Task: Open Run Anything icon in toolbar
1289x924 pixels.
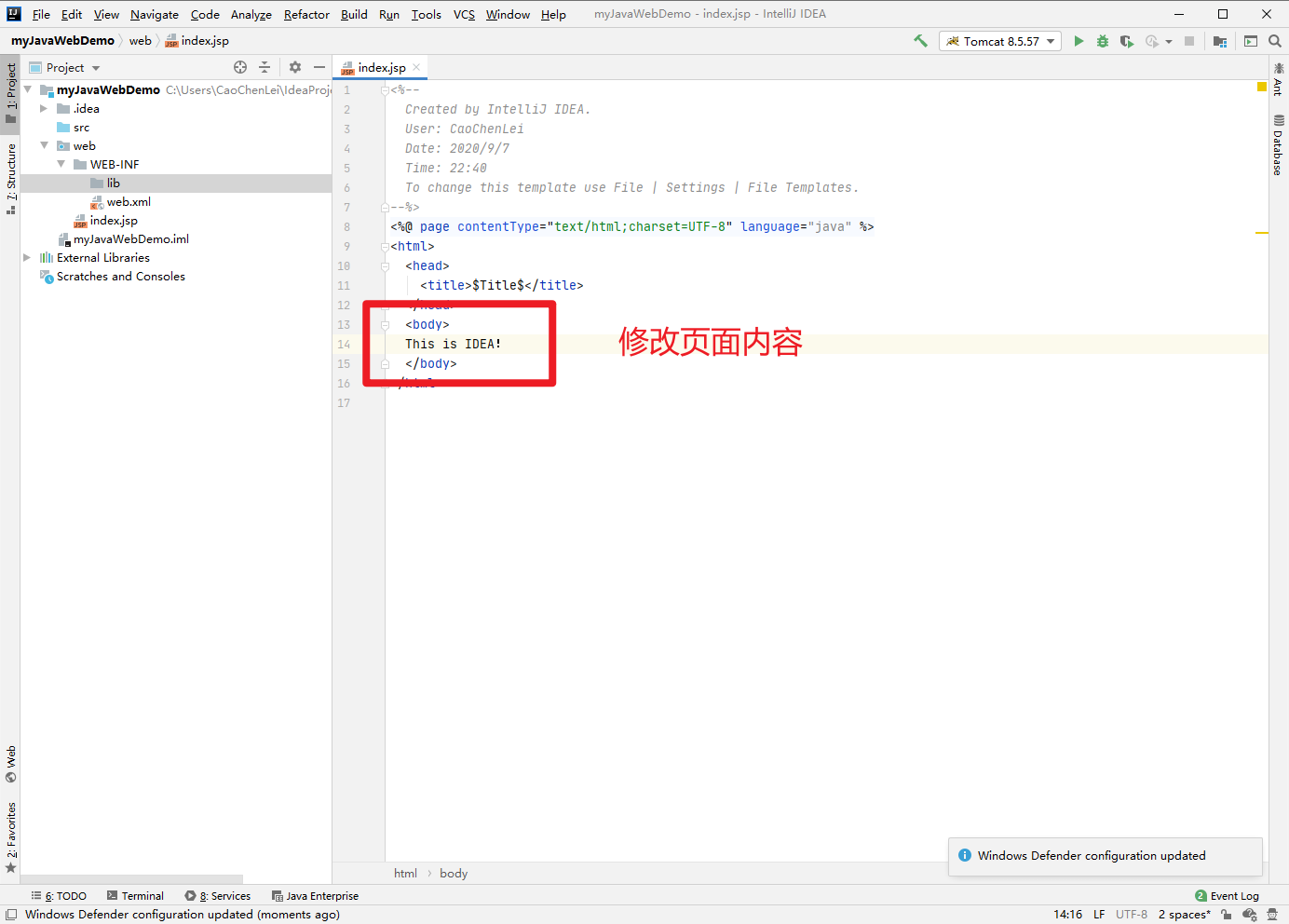Action: click(1251, 41)
